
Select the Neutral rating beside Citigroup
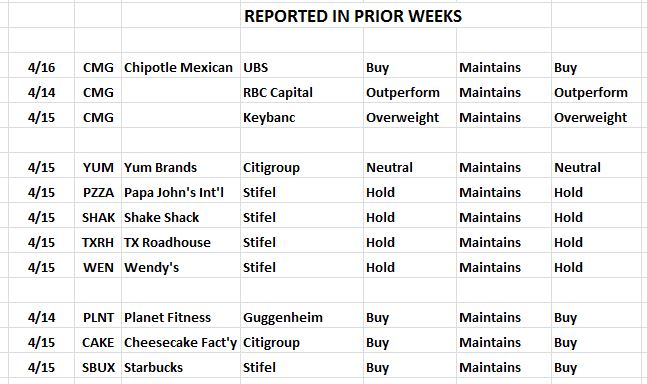tap(410, 167)
